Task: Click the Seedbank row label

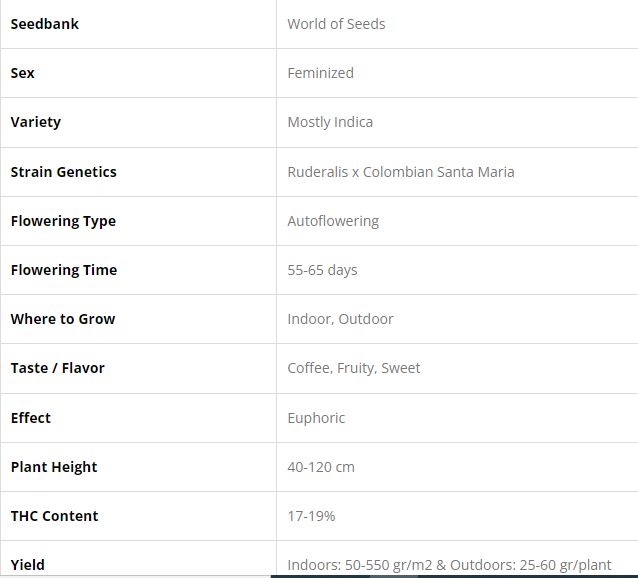Action: point(45,24)
